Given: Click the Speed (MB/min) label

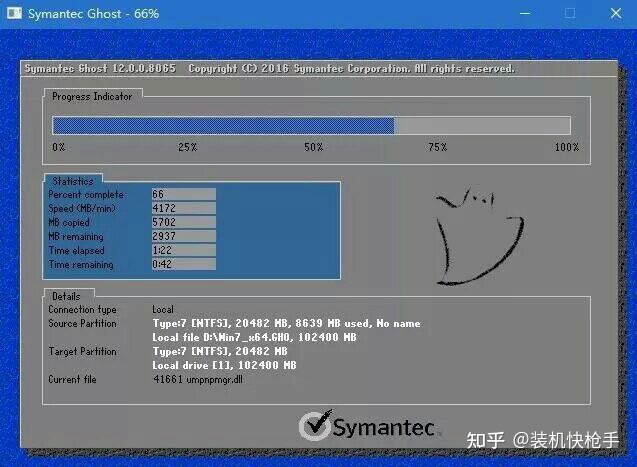Looking at the screenshot, I should (x=82, y=209).
